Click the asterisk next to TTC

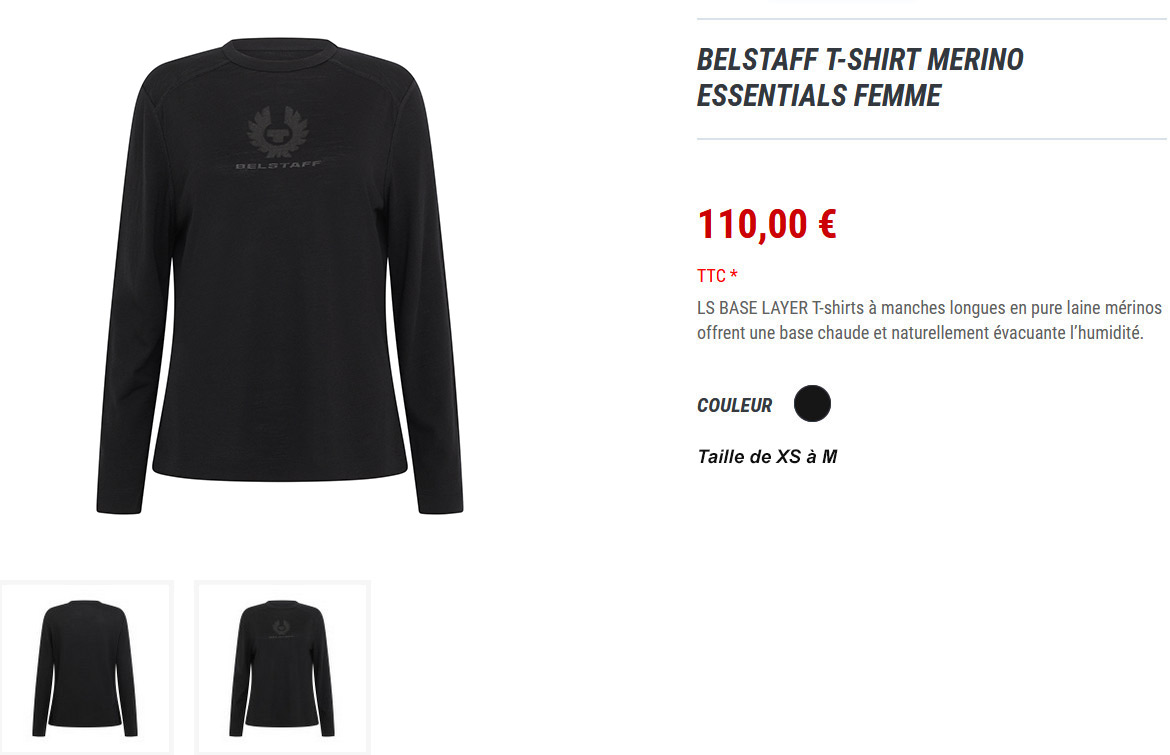[733, 274]
